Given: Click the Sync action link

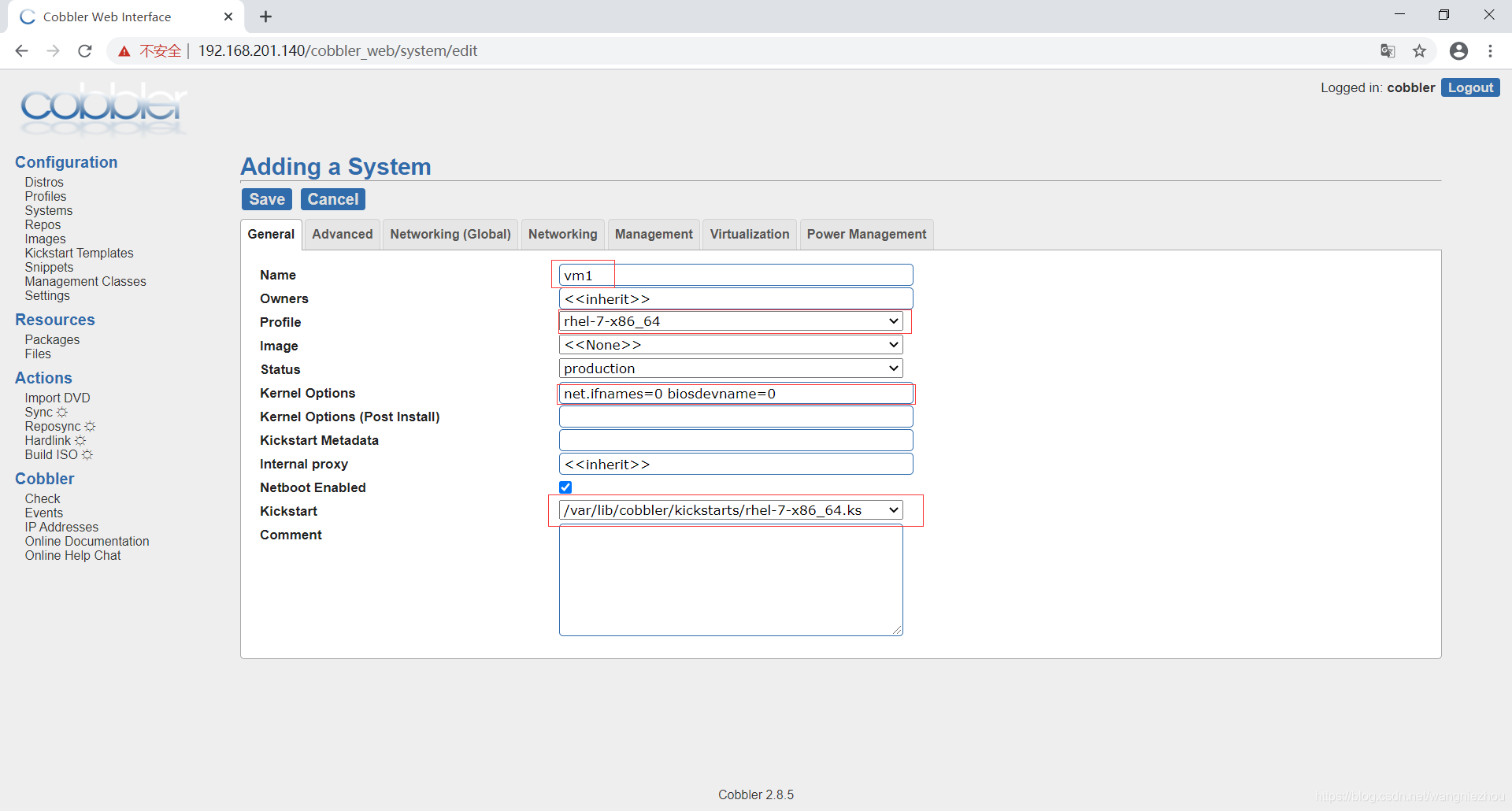Looking at the screenshot, I should point(39,413).
